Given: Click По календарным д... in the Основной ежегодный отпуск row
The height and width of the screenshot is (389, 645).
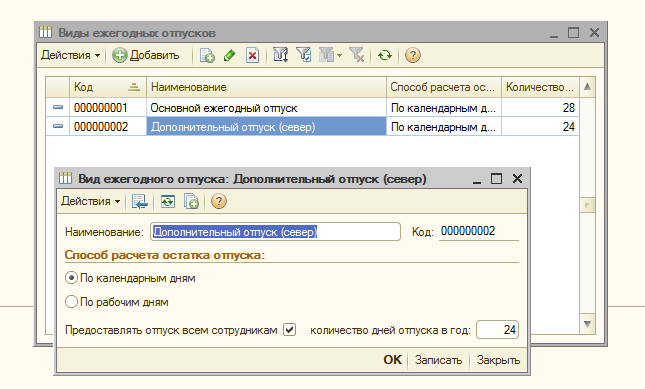Looking at the screenshot, I should [444, 108].
